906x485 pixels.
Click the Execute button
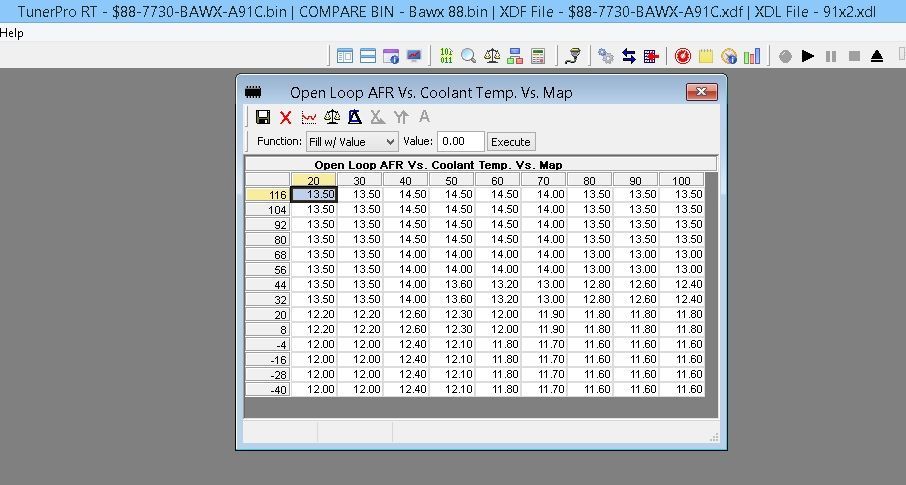[x=510, y=142]
